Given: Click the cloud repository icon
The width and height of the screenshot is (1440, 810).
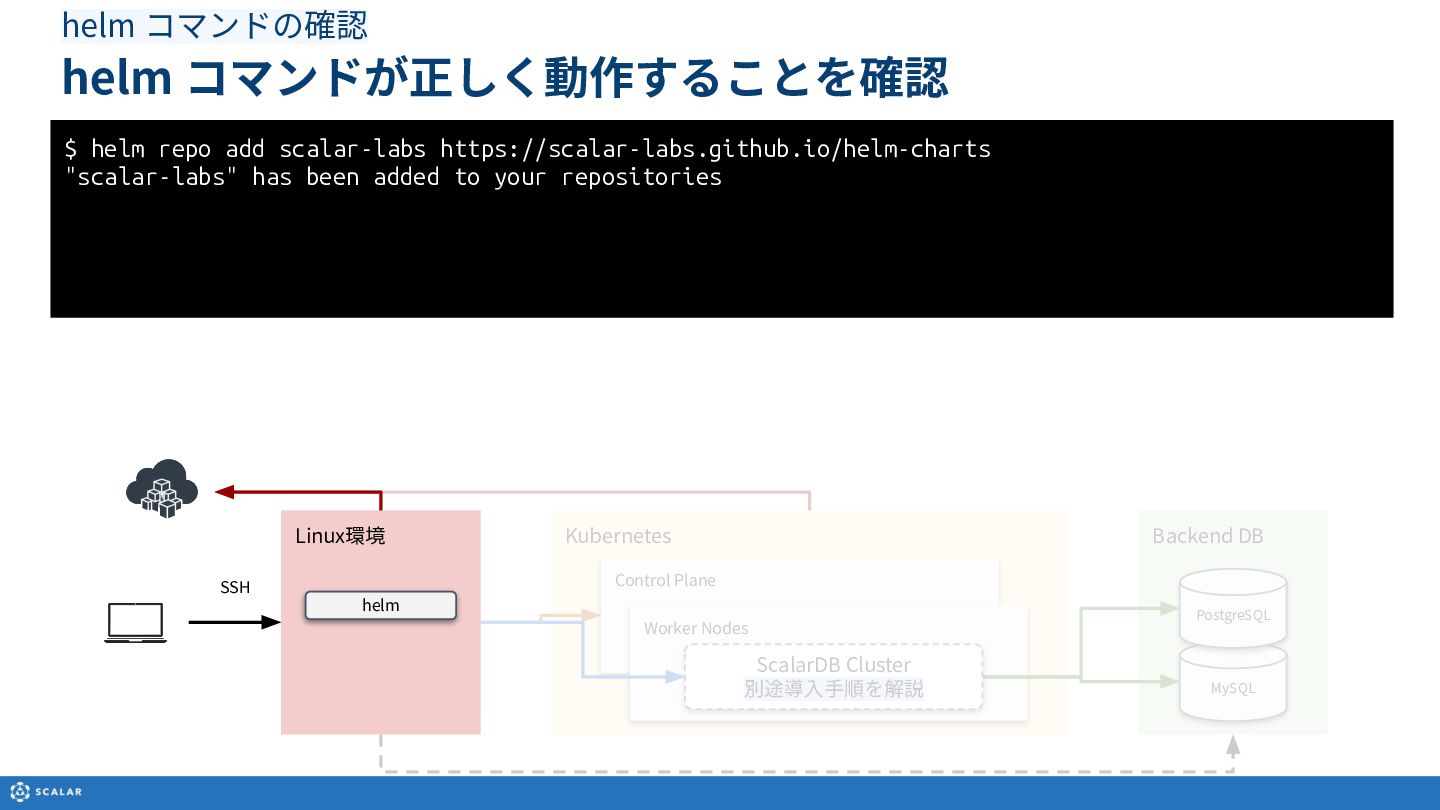Looking at the screenshot, I should pos(161,488).
